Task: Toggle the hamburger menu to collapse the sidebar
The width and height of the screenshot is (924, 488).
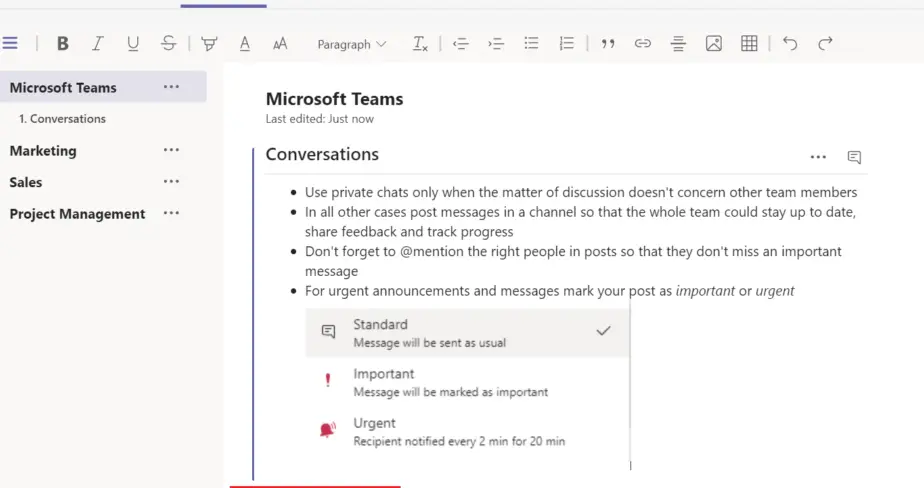Action: pyautogui.click(x=10, y=43)
